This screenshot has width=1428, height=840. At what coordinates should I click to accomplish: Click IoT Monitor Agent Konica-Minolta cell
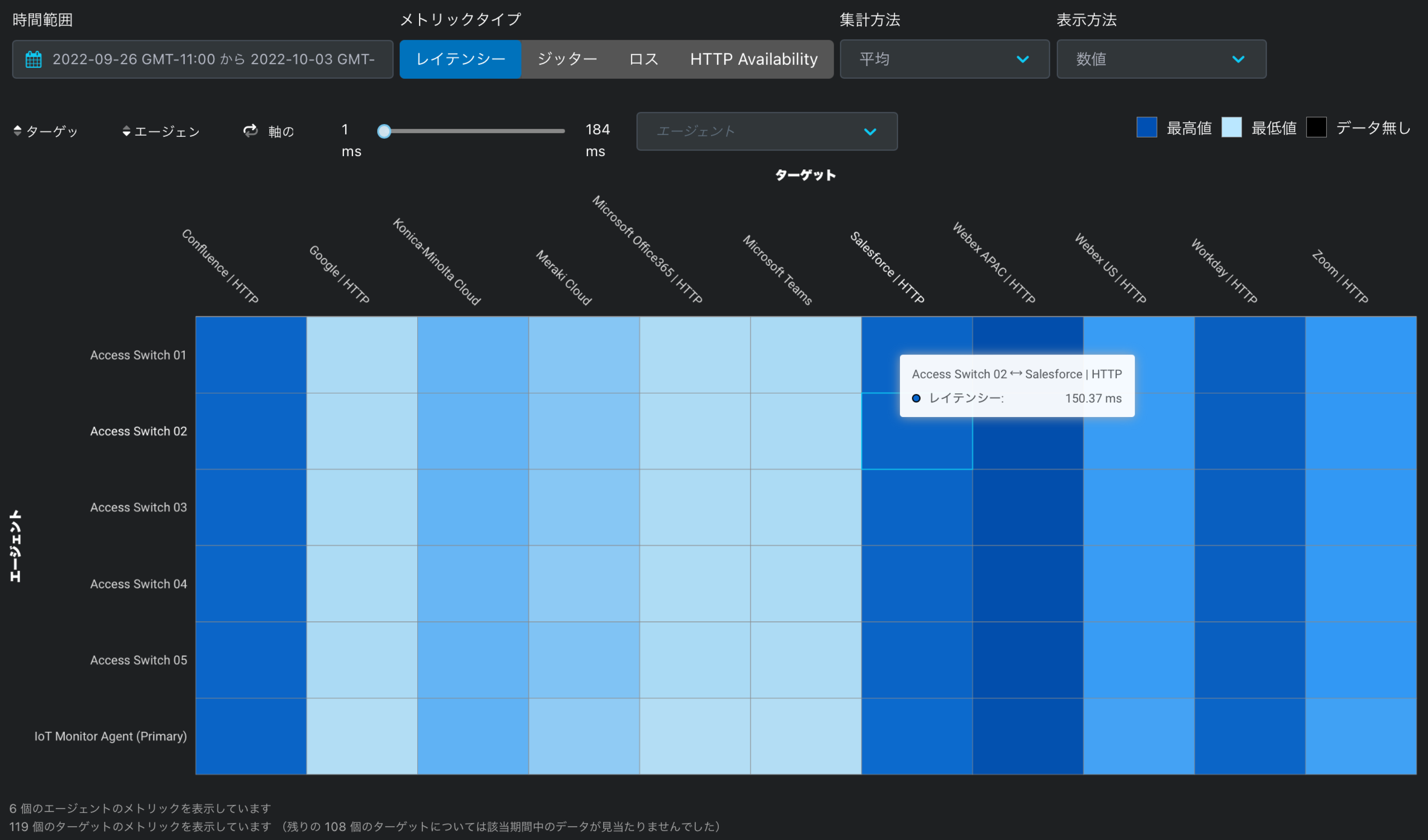tap(473, 736)
